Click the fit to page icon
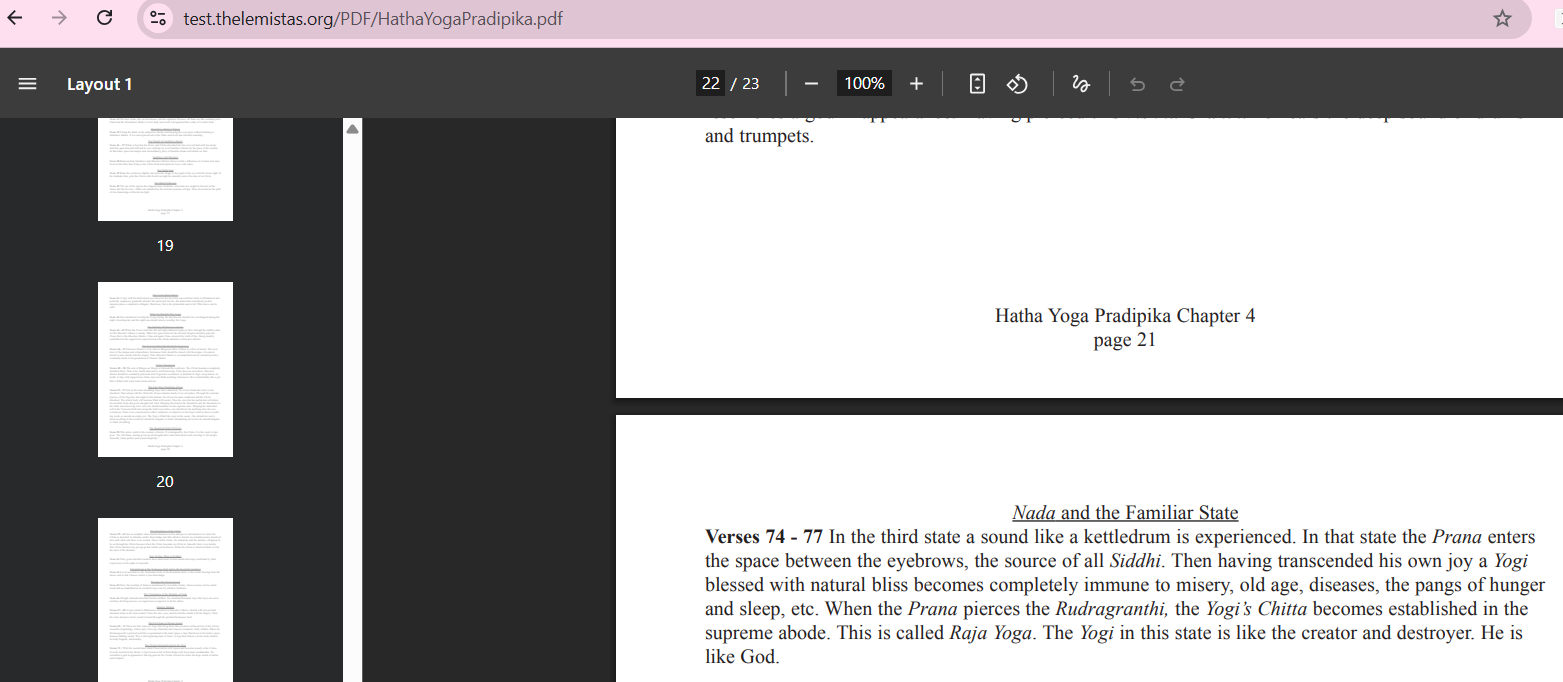This screenshot has width=1563, height=682. coord(977,84)
